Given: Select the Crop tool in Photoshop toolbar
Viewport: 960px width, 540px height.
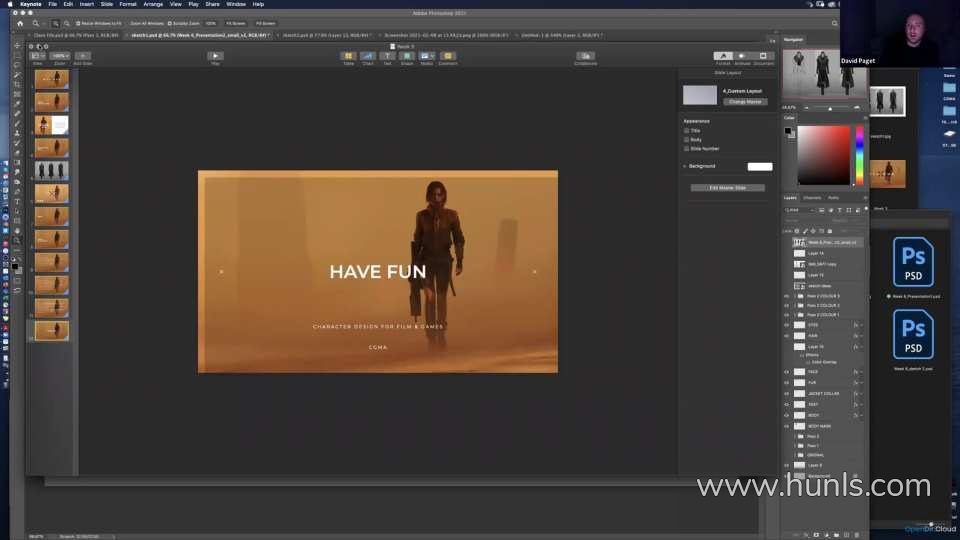Looking at the screenshot, I should (17, 84).
